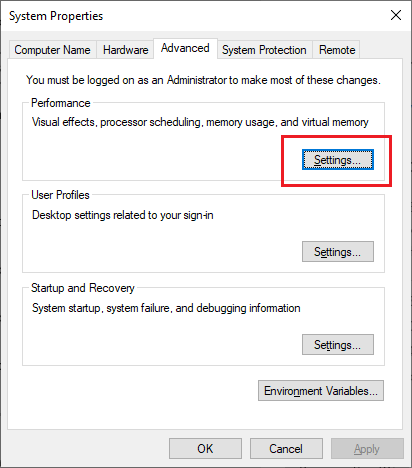Click the grayed-out Apply button
Viewport: 412px width, 468px height.
pos(367,449)
